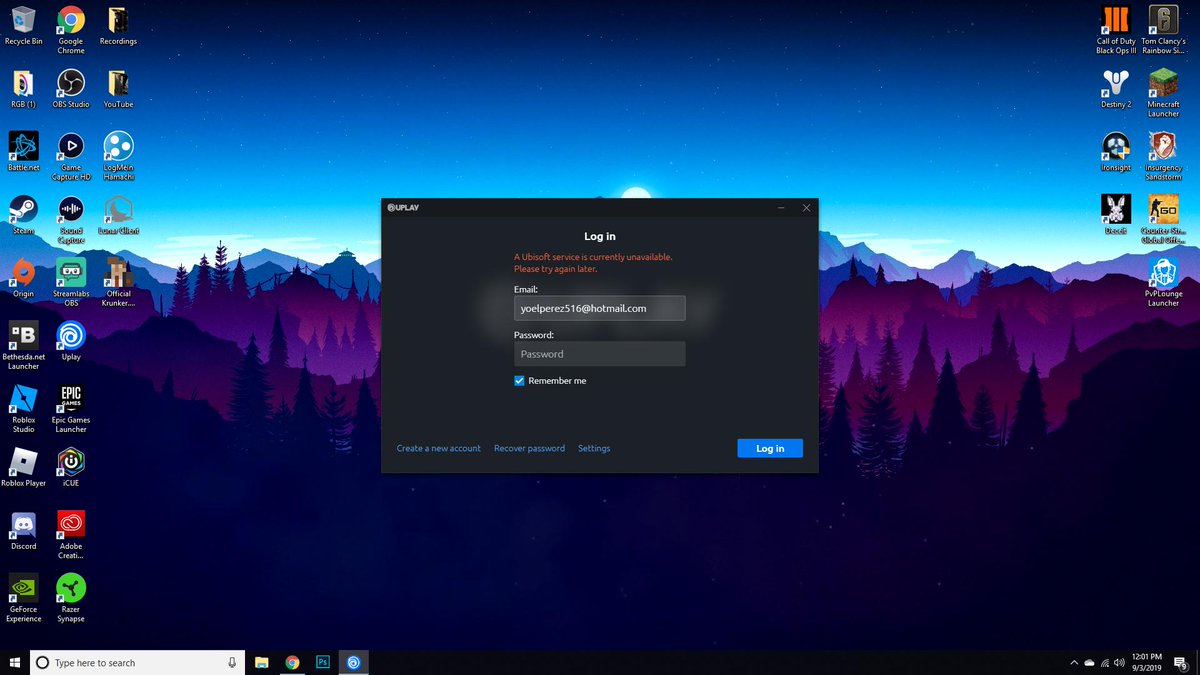Open Roblox Player desktop shortcut
This screenshot has width=1200, height=675.
coord(23,467)
